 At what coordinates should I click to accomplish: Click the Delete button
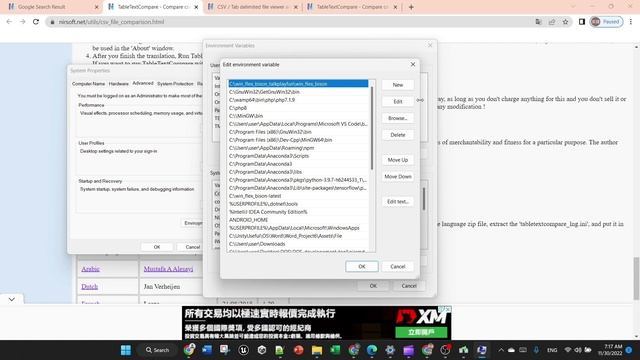pyautogui.click(x=398, y=135)
